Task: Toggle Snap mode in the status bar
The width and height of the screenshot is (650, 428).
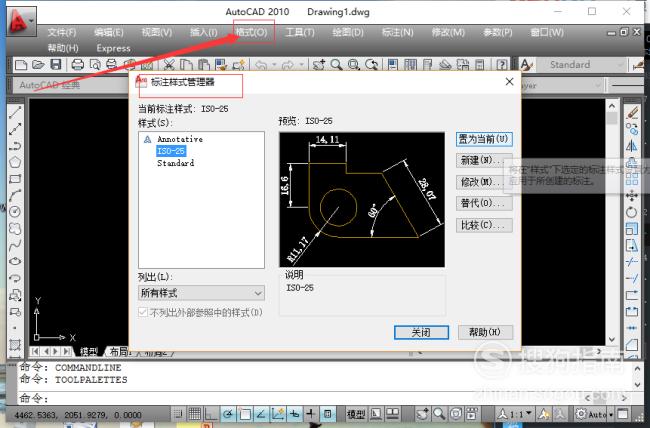Action: (178, 413)
